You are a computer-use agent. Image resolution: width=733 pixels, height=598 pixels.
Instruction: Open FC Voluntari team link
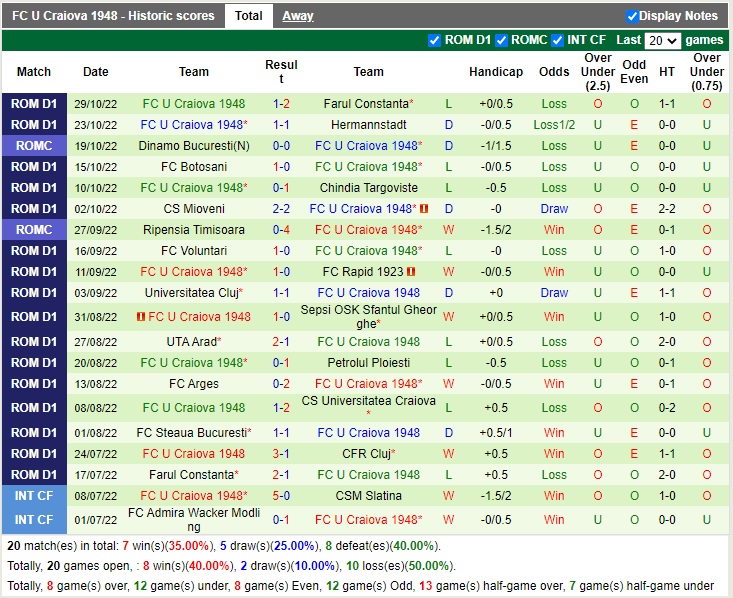click(x=194, y=251)
